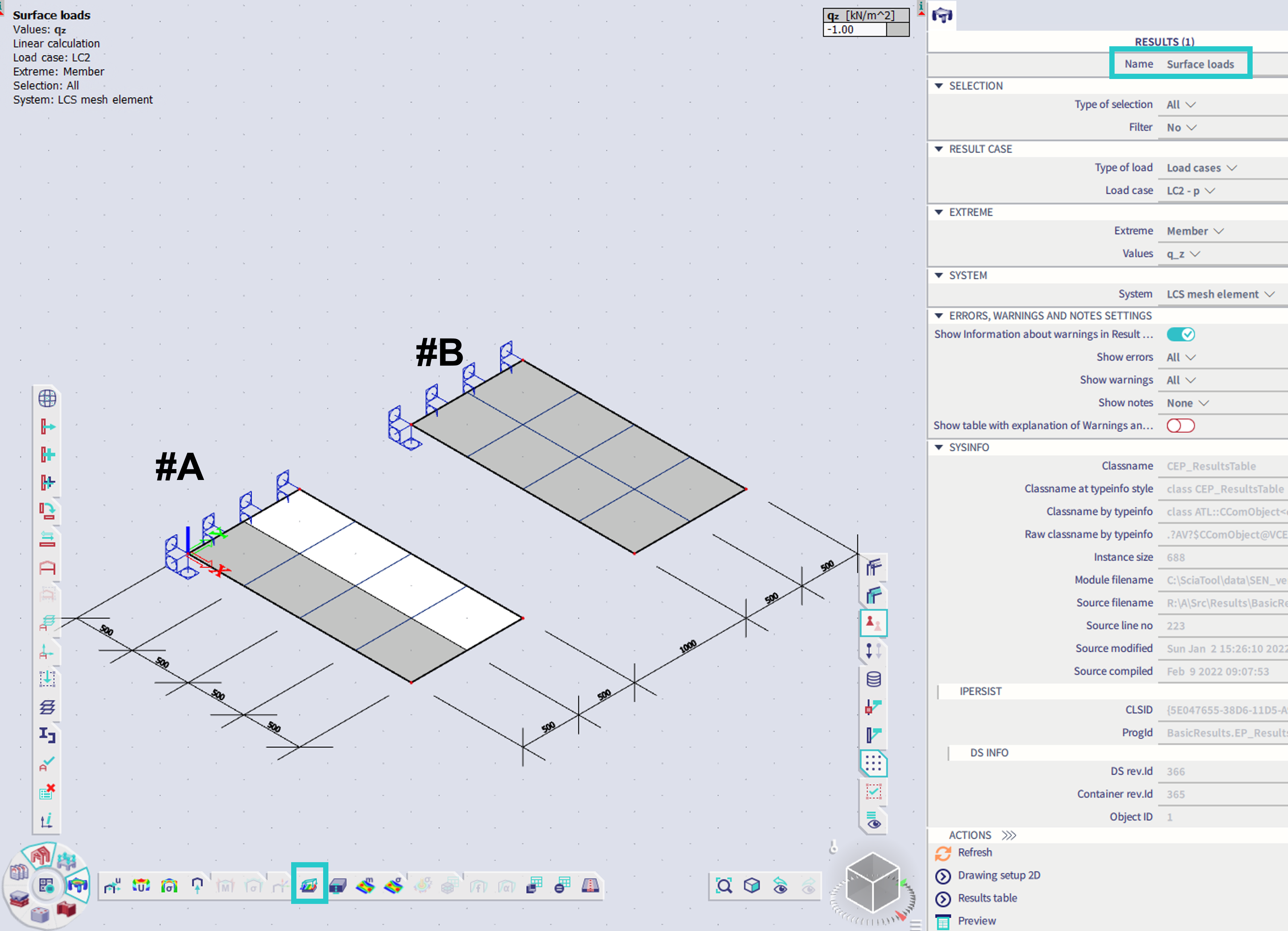Collapse the SYSINFO section
The height and width of the screenshot is (931, 1288).
click(939, 448)
